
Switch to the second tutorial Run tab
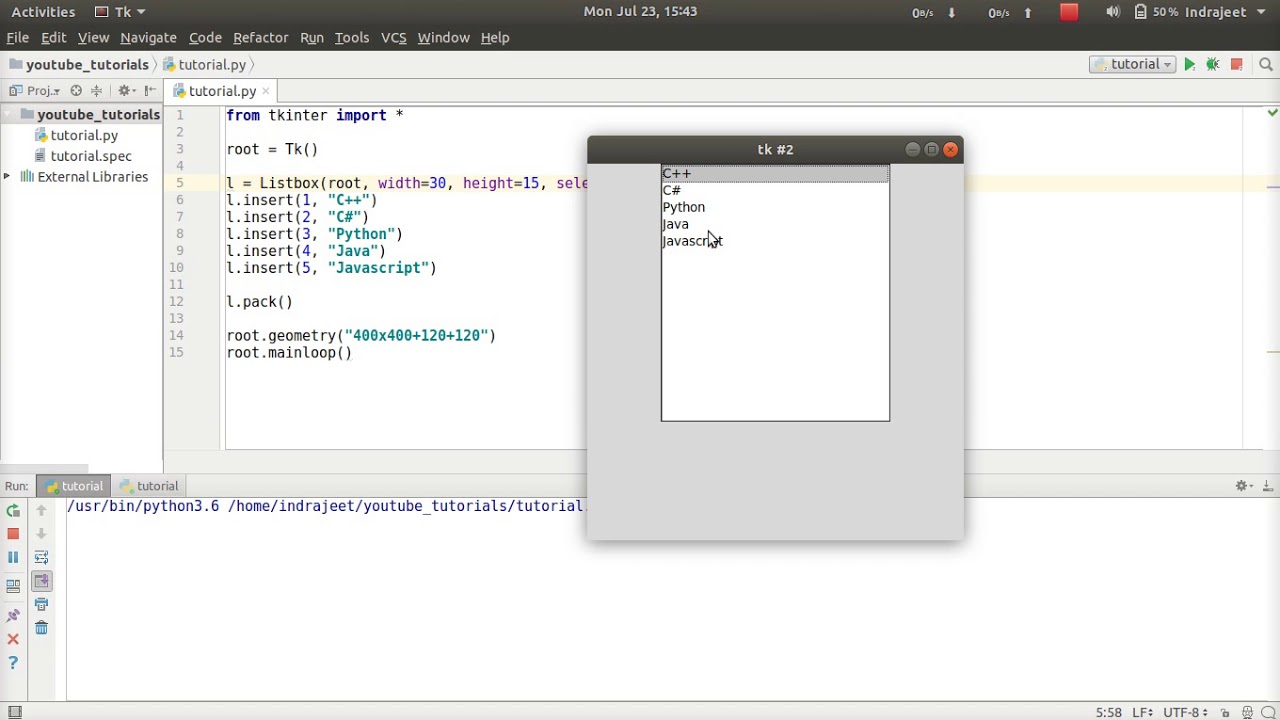coord(148,486)
